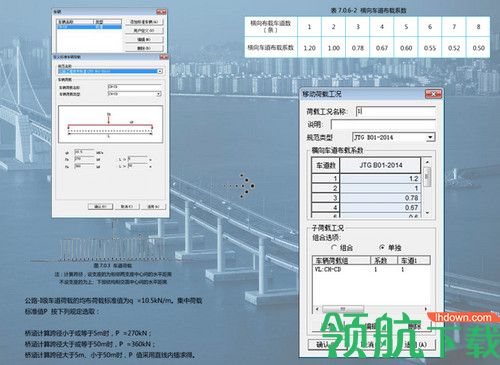This screenshot has height=365, width=500.
Task: Click the Pk value field showing 360
Action: 84,166
